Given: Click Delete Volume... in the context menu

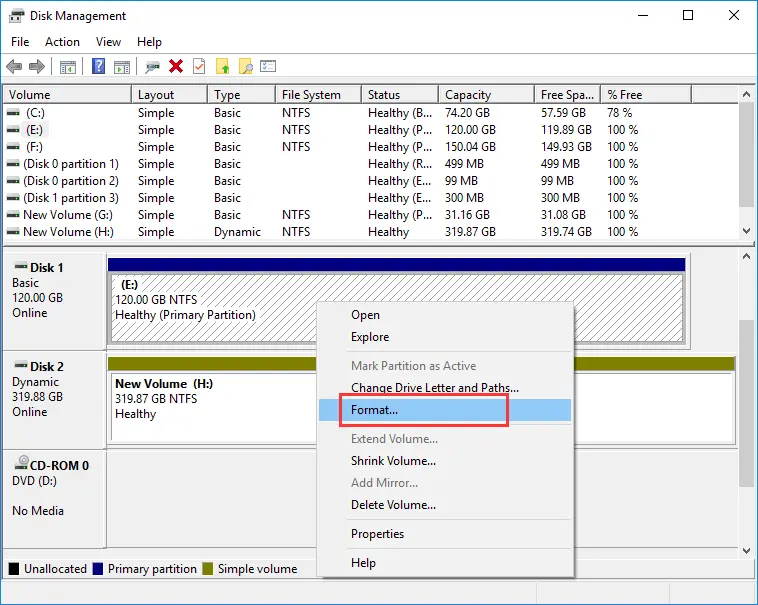Looking at the screenshot, I should [393, 505].
